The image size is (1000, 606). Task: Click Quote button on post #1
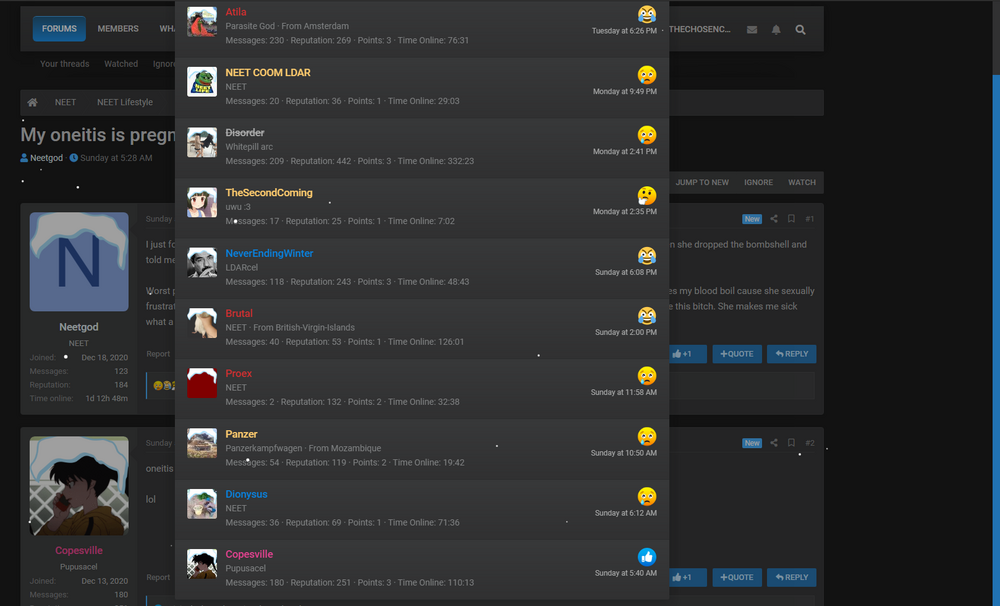(x=737, y=354)
